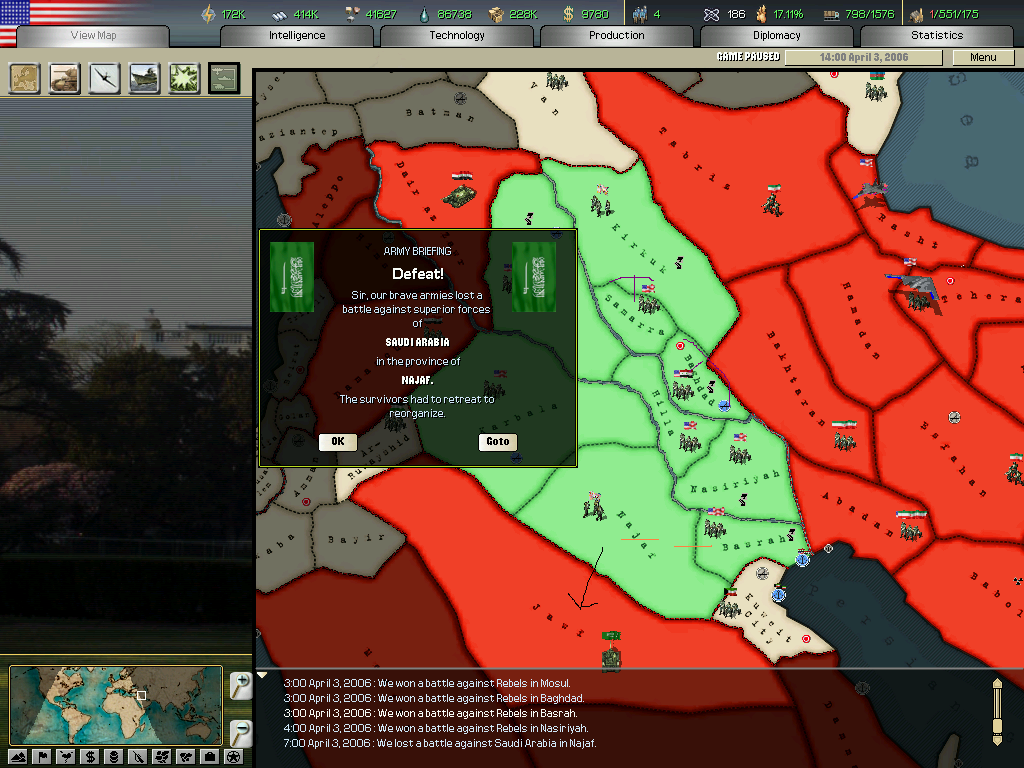Click the naval base anchor near Basrah
Screen dimensions: 1024x768
pos(803,558)
